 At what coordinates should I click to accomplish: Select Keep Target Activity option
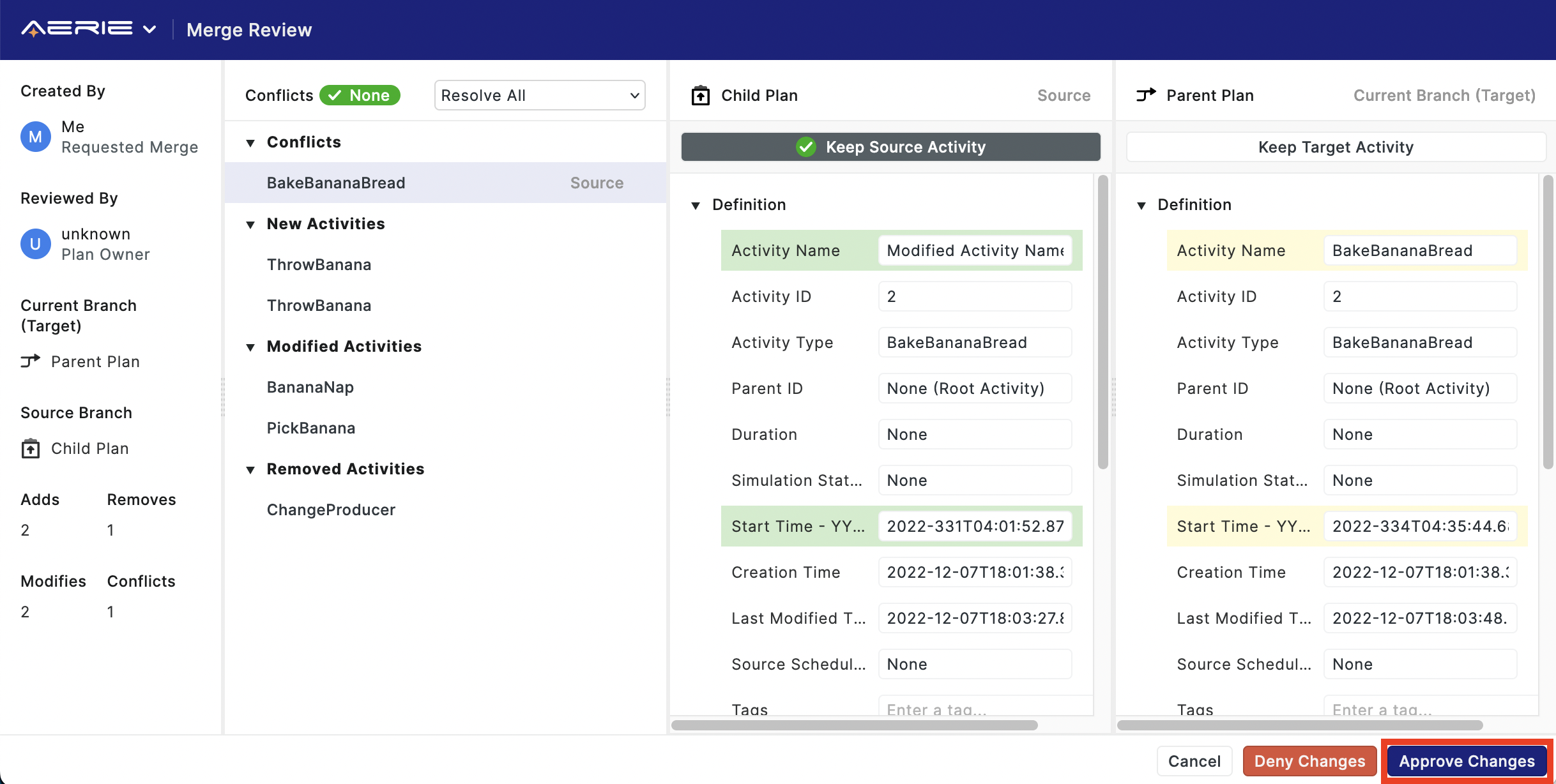[x=1335, y=147]
